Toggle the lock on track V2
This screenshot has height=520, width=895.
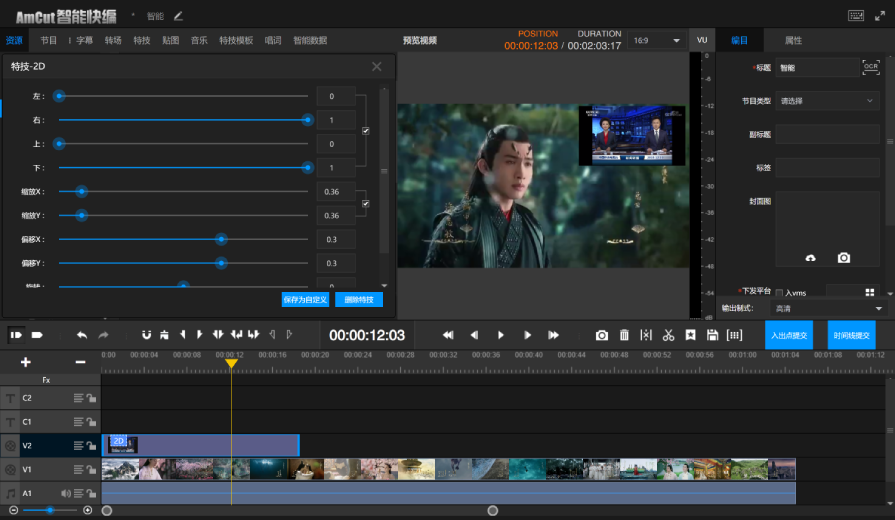point(91,445)
